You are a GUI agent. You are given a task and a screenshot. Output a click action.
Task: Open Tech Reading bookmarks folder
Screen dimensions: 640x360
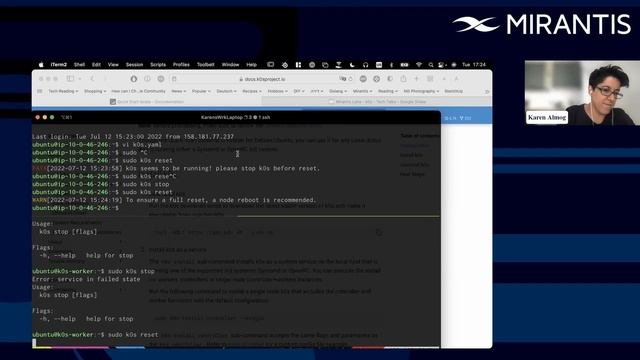(63, 91)
